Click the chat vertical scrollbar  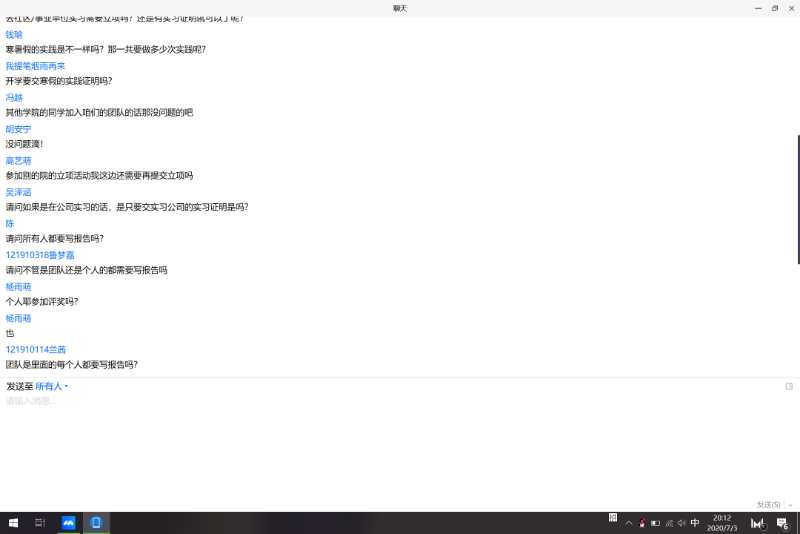(797, 198)
